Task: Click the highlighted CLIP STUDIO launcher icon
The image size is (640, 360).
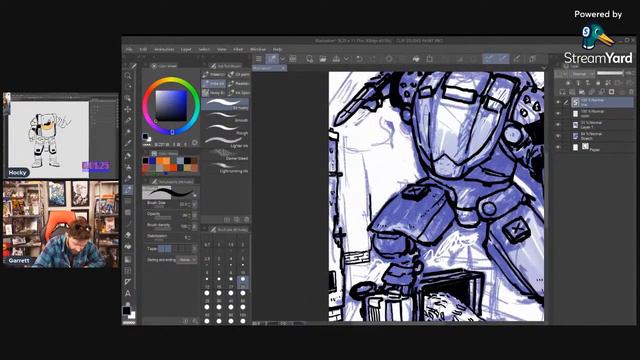Action: click(x=272, y=59)
